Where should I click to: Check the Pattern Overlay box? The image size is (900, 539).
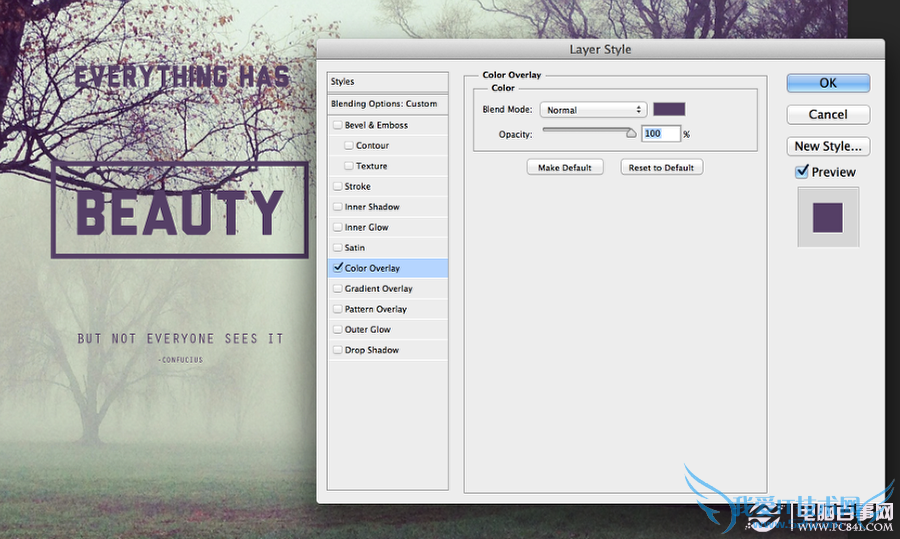coord(338,309)
